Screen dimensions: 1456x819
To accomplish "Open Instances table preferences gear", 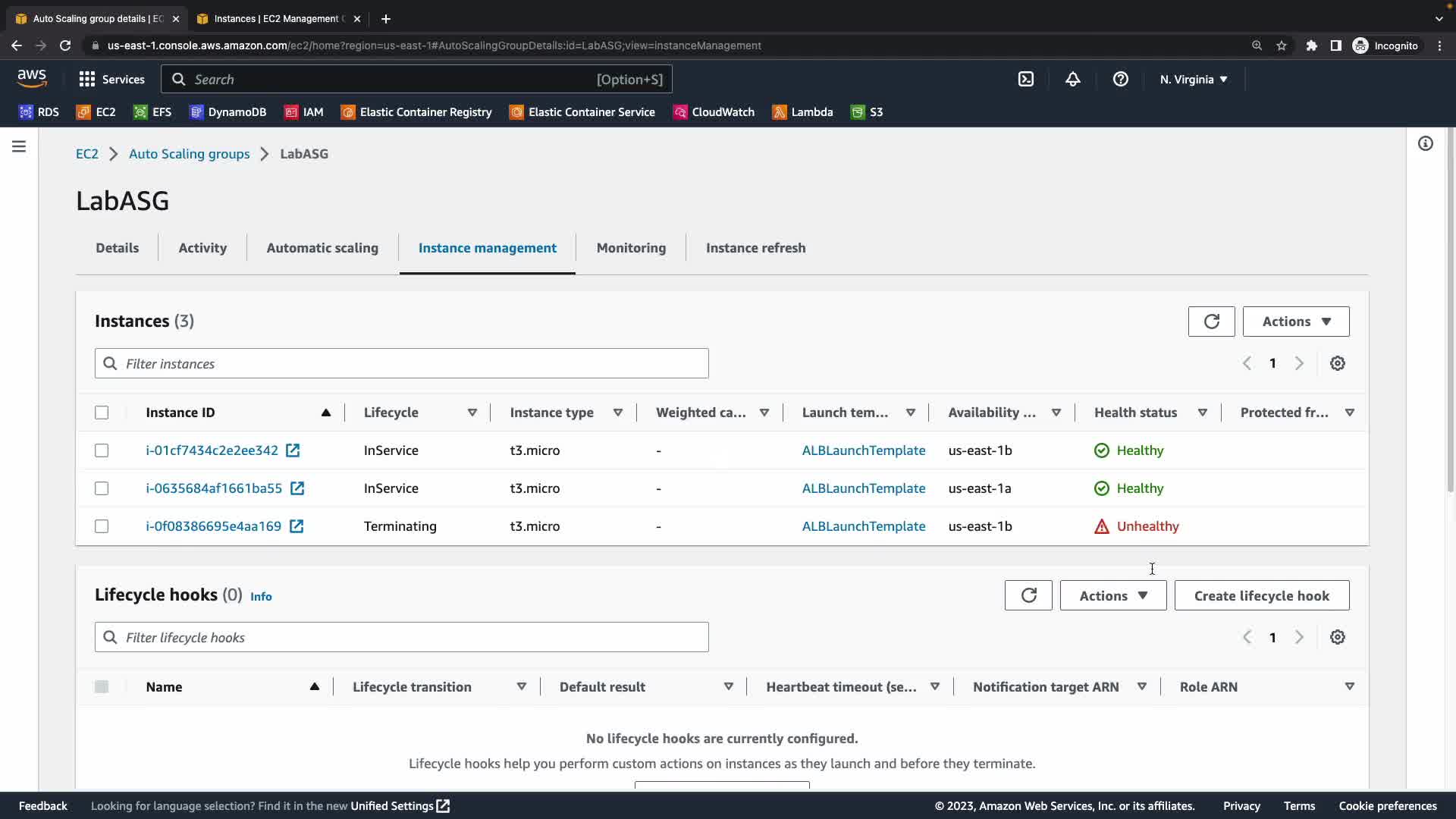I will [1338, 363].
